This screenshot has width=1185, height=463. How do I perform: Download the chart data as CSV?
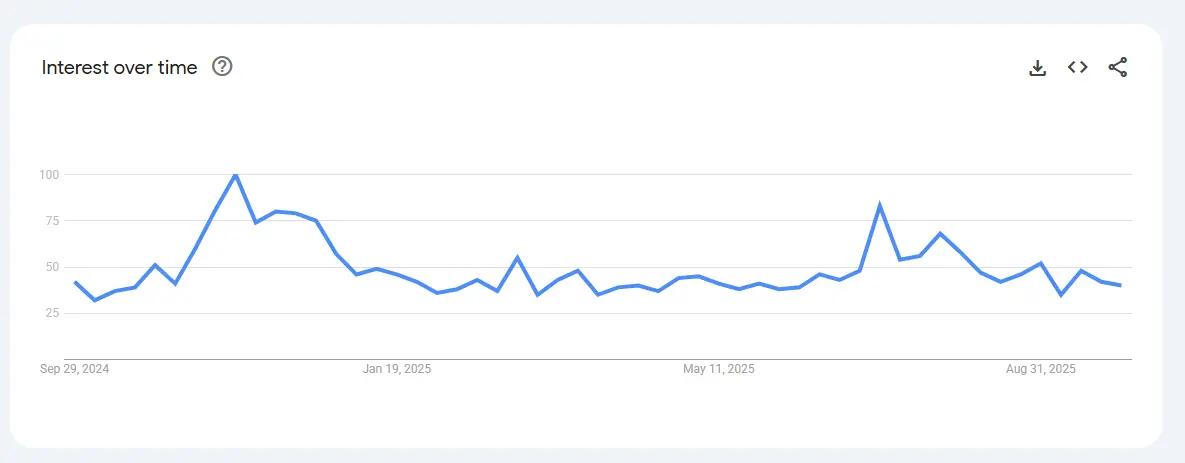point(1038,68)
